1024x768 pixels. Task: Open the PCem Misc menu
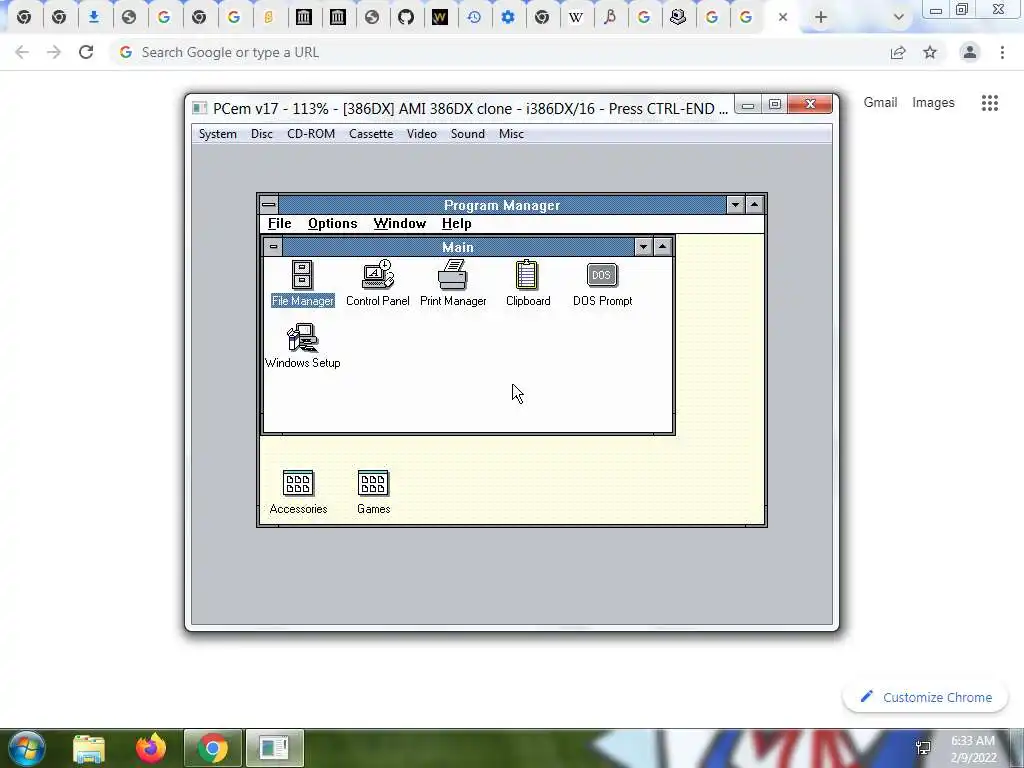tap(511, 134)
